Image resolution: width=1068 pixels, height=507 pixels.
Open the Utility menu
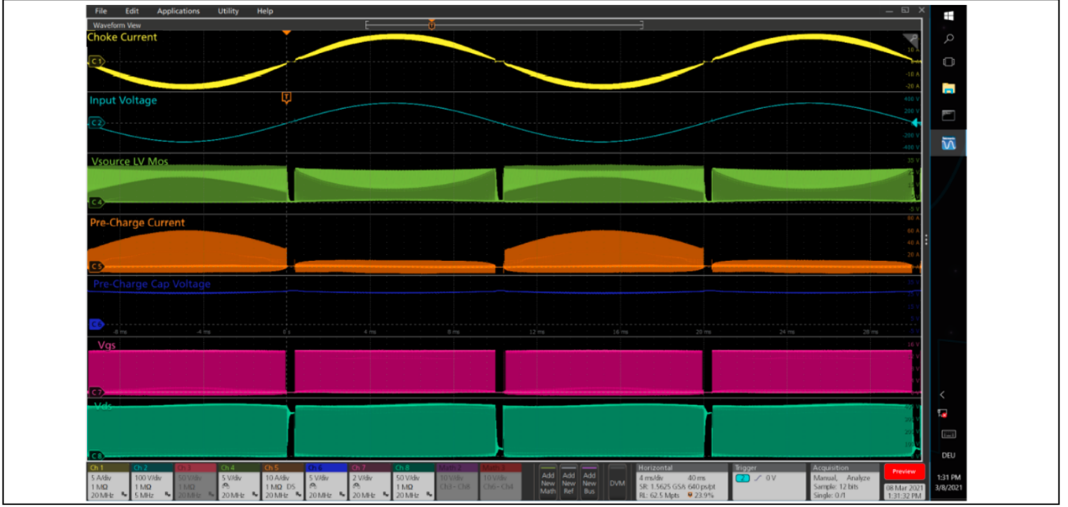pyautogui.click(x=228, y=11)
